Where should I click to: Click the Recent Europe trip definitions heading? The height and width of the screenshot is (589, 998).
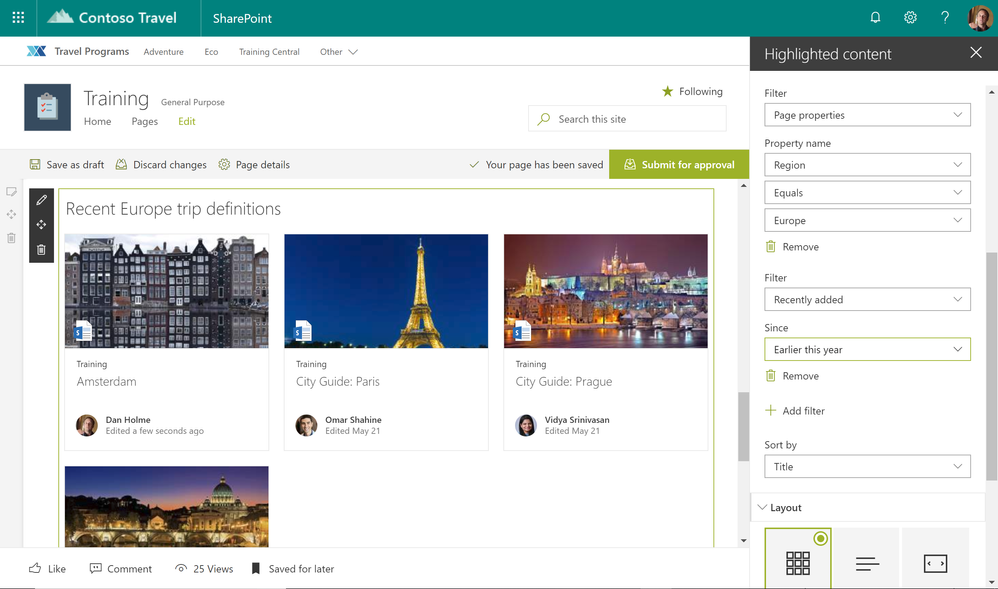[173, 209]
